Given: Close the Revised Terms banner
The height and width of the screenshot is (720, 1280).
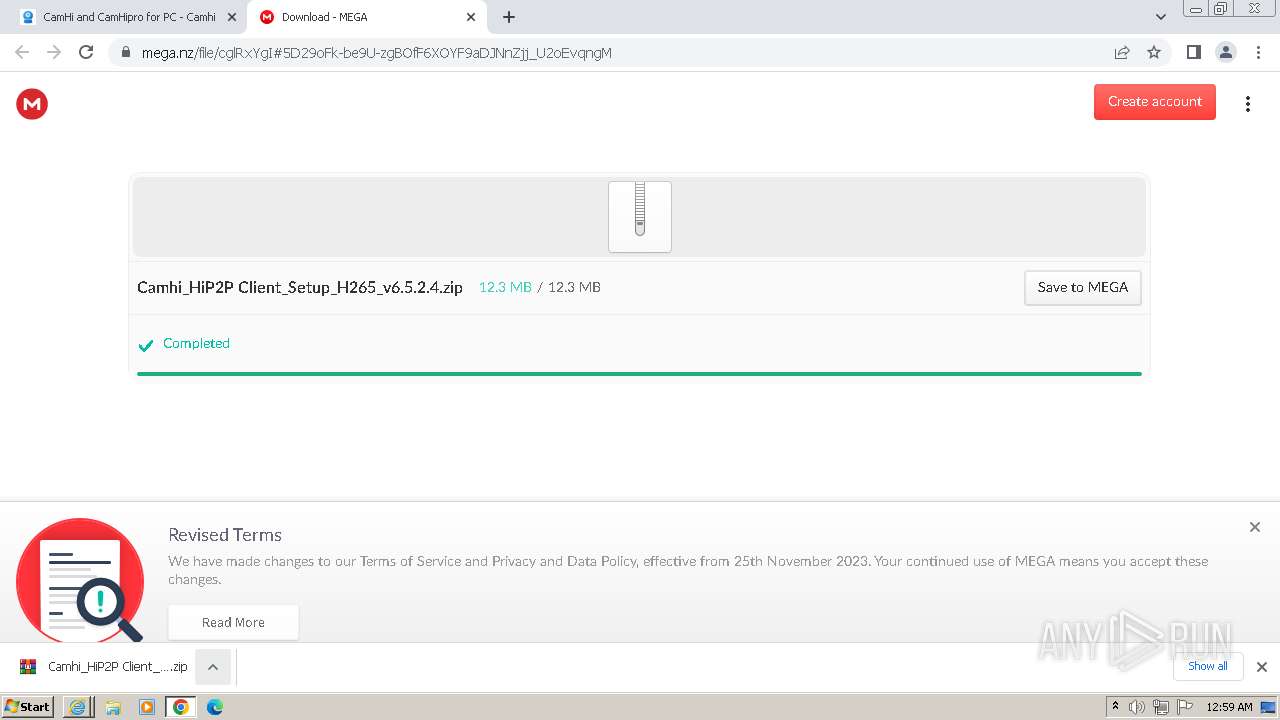Looking at the screenshot, I should (1254, 527).
